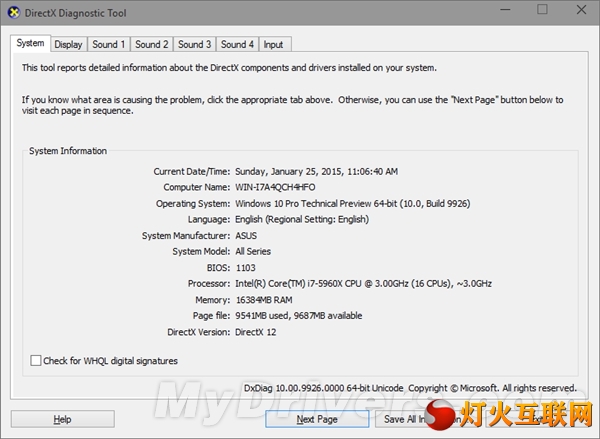
Task: Click the System Manufacturer label
Action: click(x=186, y=235)
